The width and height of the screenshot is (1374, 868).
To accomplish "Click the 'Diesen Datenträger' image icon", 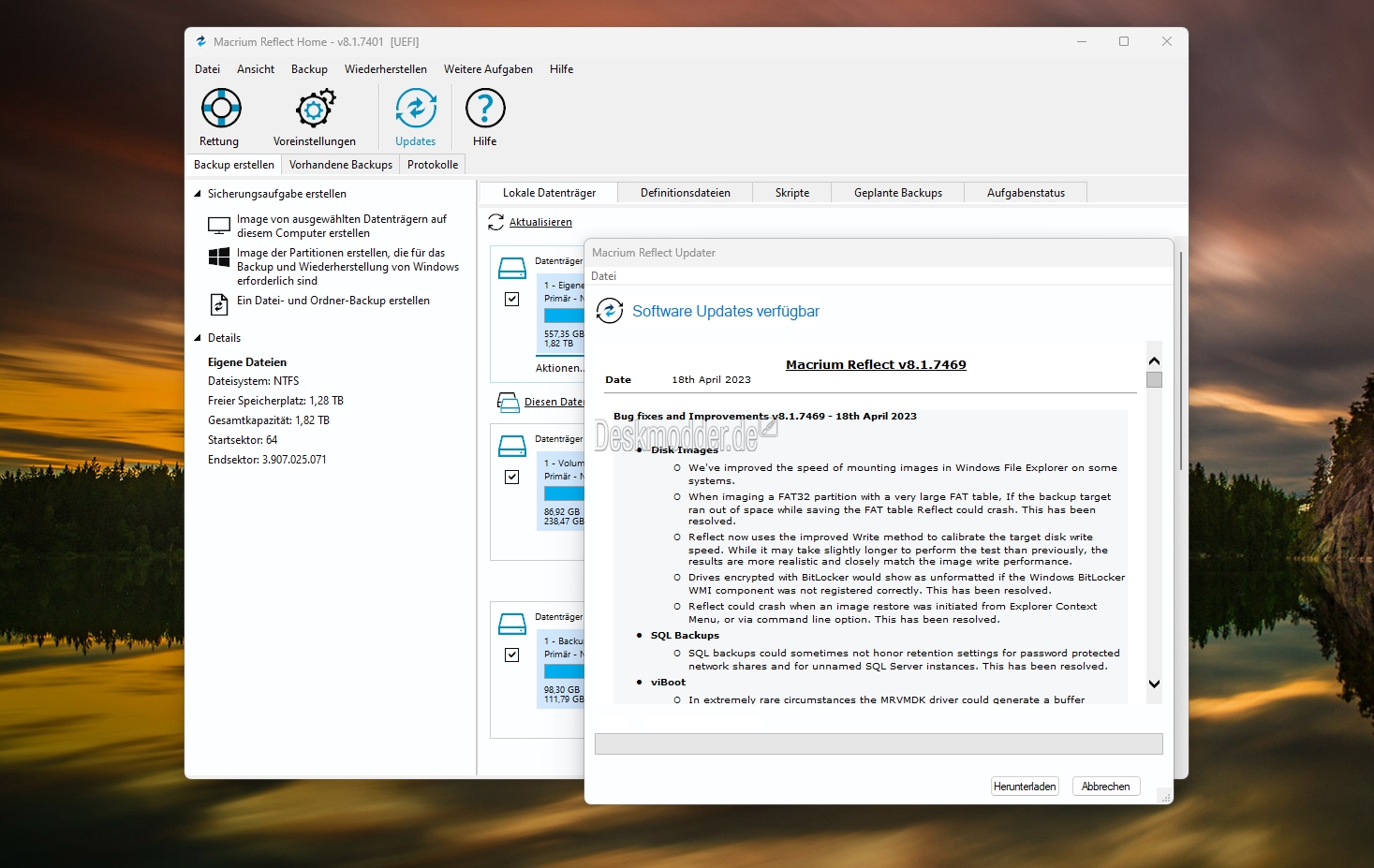I will [x=509, y=403].
